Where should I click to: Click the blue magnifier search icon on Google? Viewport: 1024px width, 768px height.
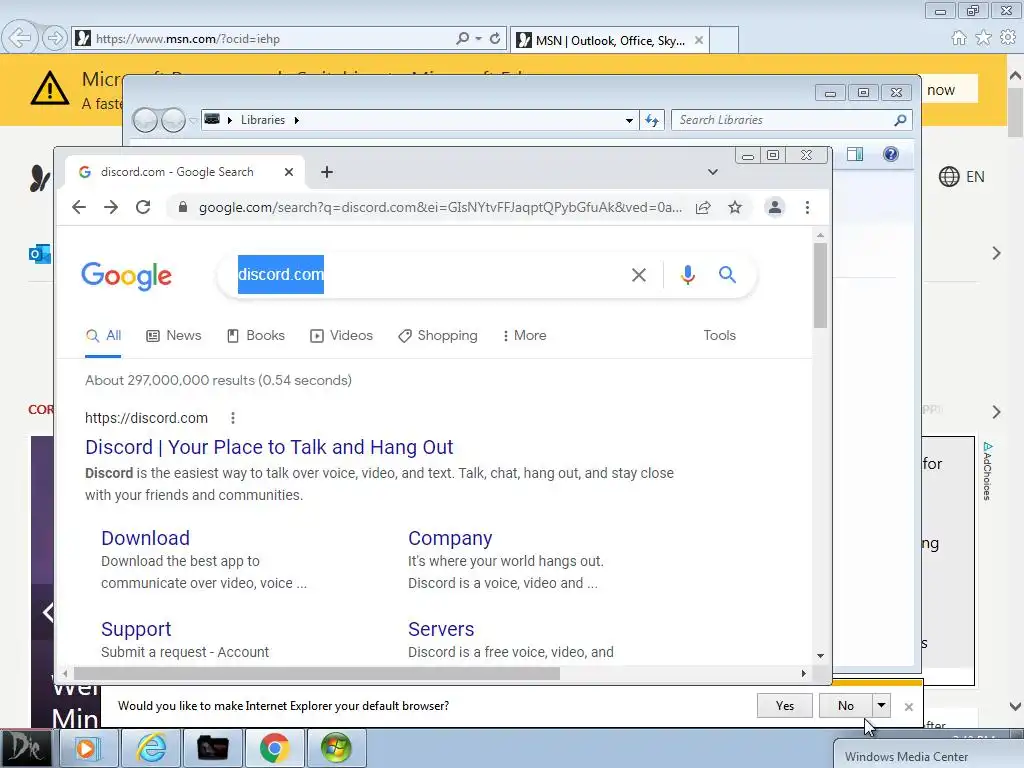coord(727,275)
